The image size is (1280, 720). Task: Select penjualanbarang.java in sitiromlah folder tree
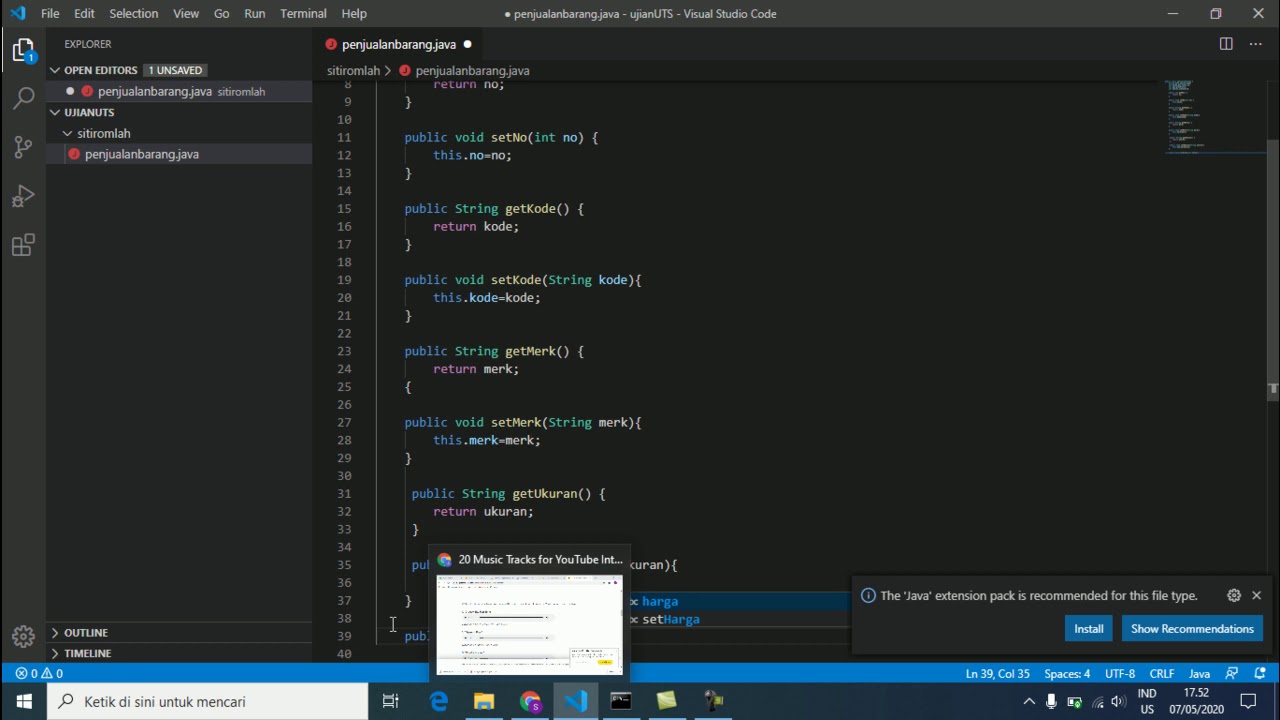[x=180, y=154]
